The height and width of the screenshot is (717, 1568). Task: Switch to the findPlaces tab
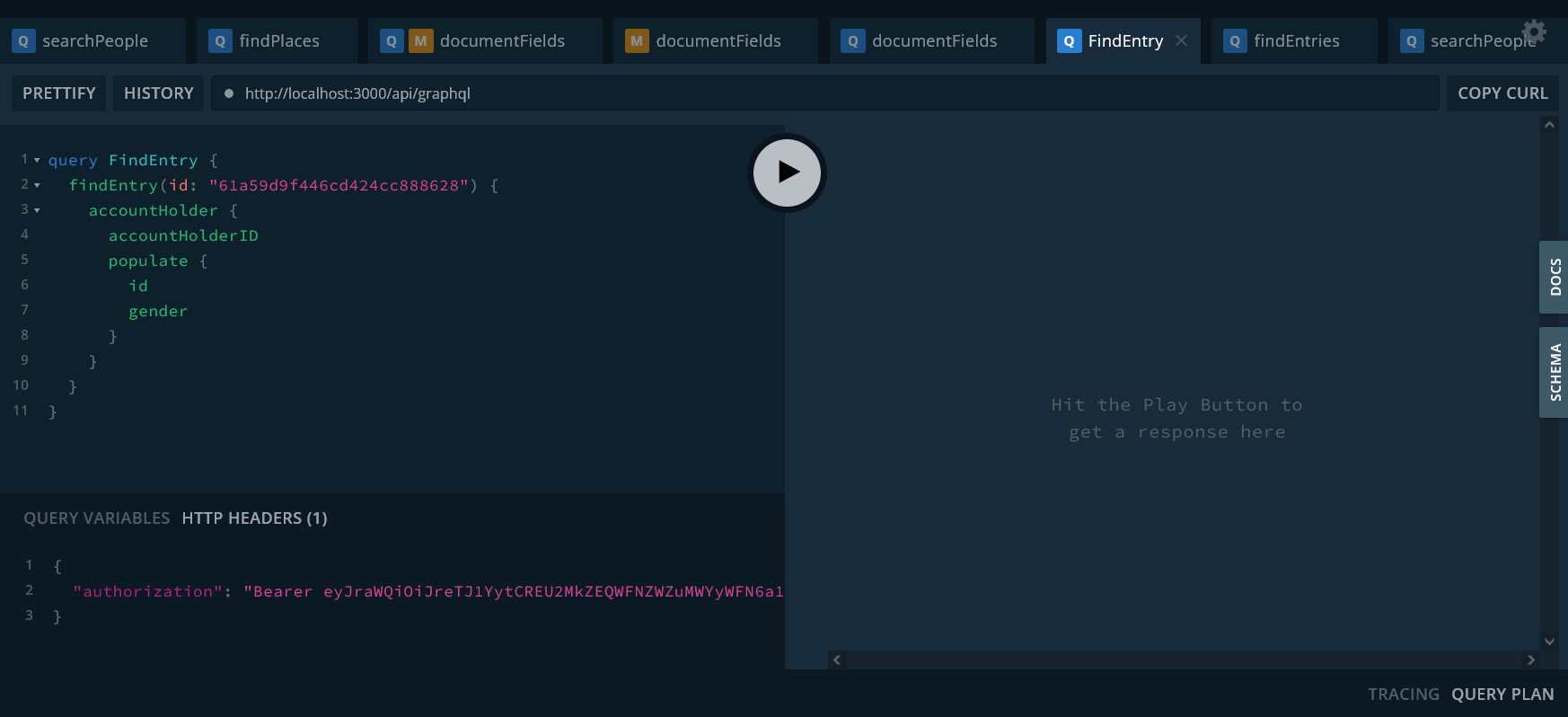click(x=277, y=40)
